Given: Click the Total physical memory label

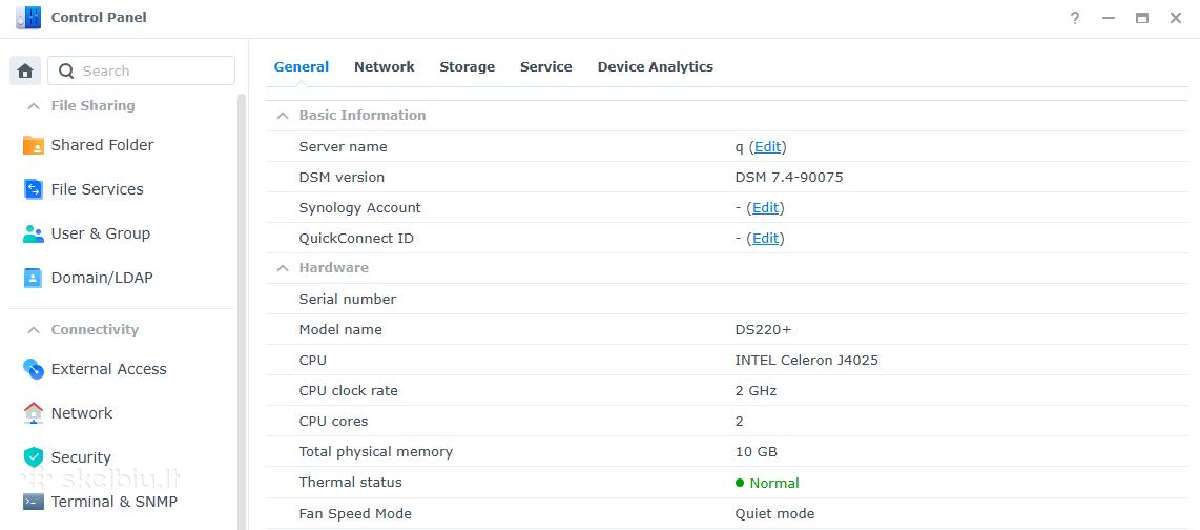Looking at the screenshot, I should pyautogui.click(x=376, y=451).
